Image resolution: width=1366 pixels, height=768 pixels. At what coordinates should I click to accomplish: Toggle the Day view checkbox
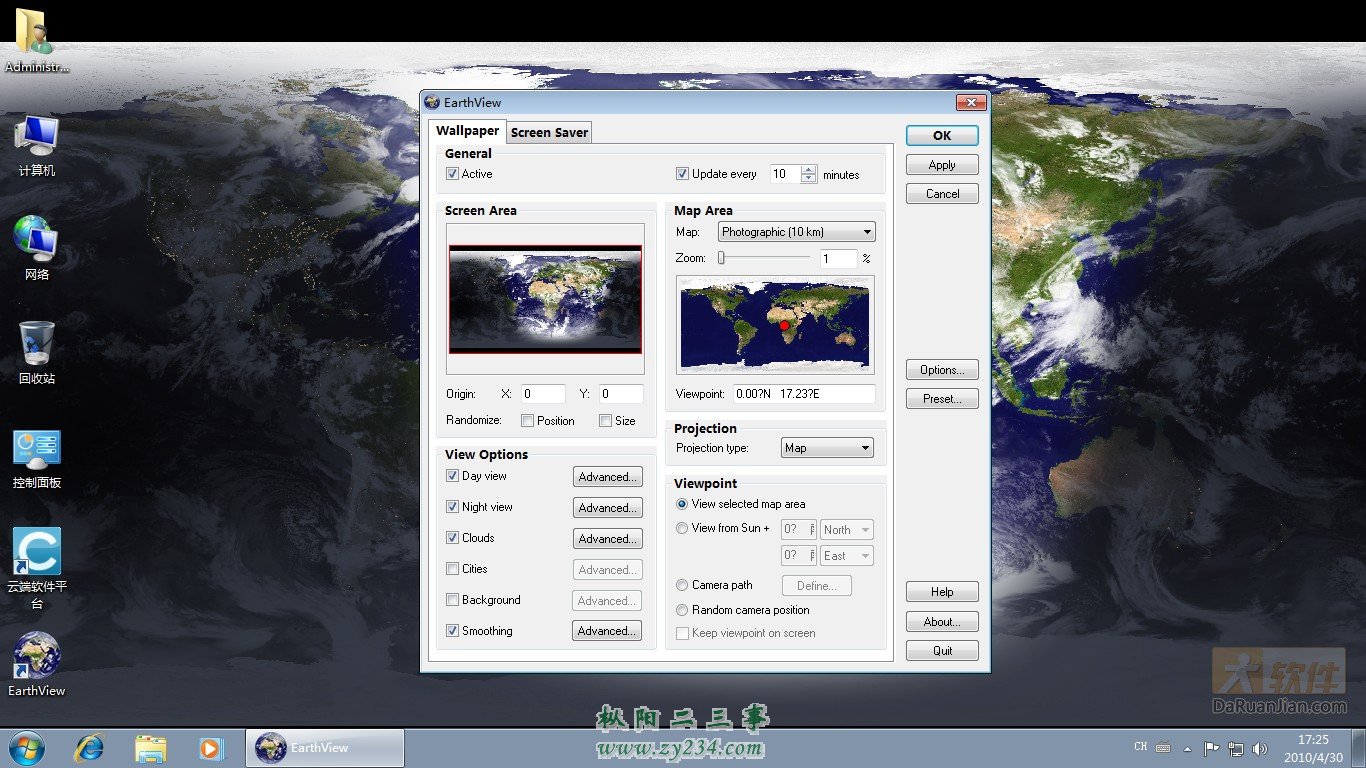point(452,476)
